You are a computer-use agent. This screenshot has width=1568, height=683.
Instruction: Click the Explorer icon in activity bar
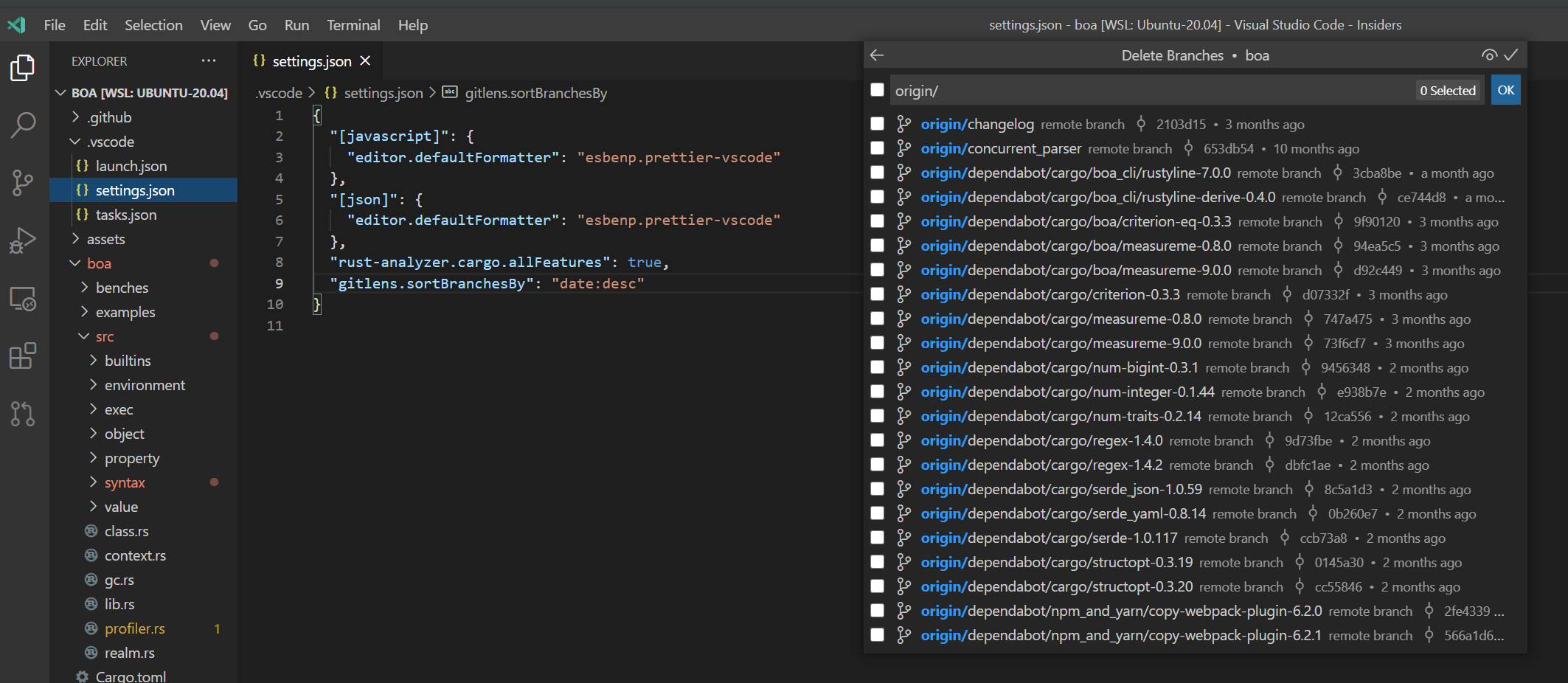(23, 67)
